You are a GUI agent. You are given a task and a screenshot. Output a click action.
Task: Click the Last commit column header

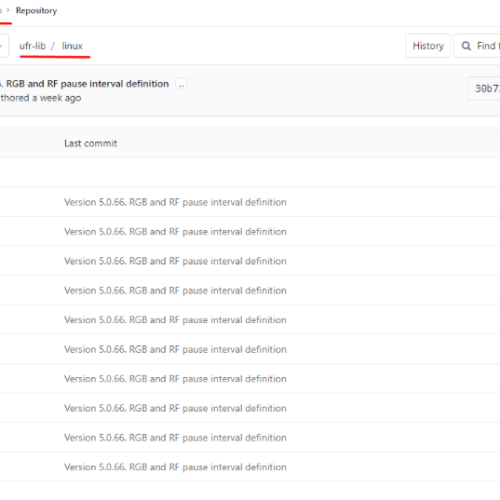point(91,143)
